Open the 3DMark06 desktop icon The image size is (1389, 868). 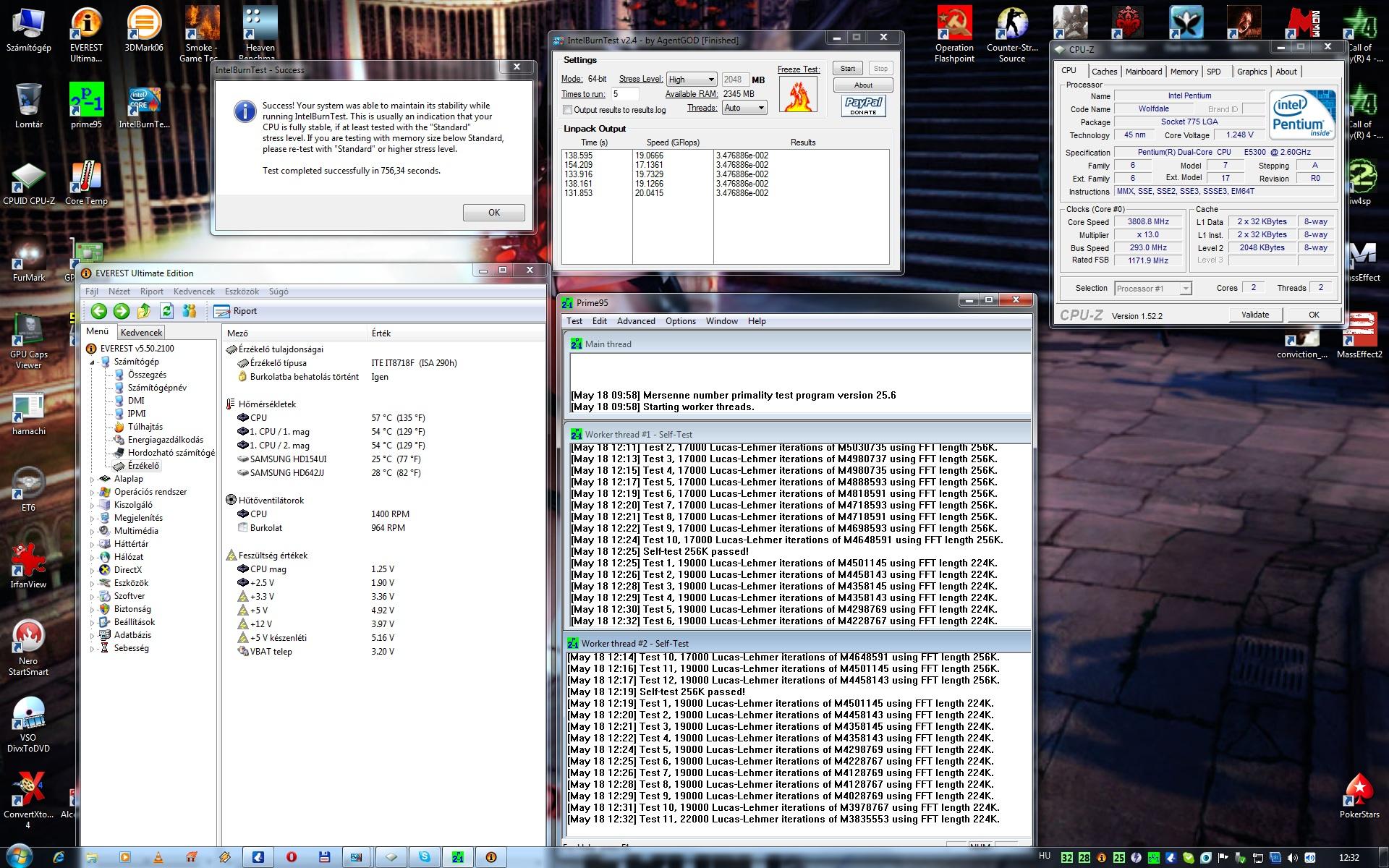click(144, 30)
